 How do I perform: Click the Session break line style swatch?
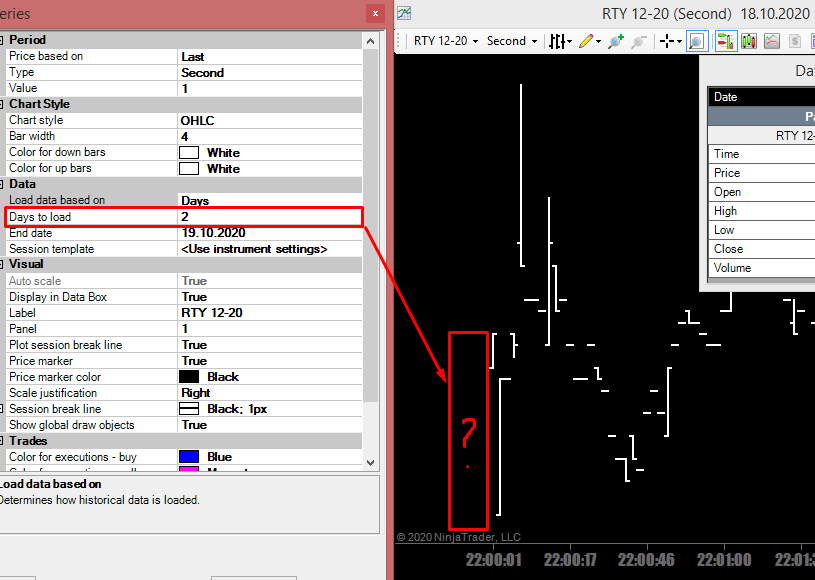point(189,409)
